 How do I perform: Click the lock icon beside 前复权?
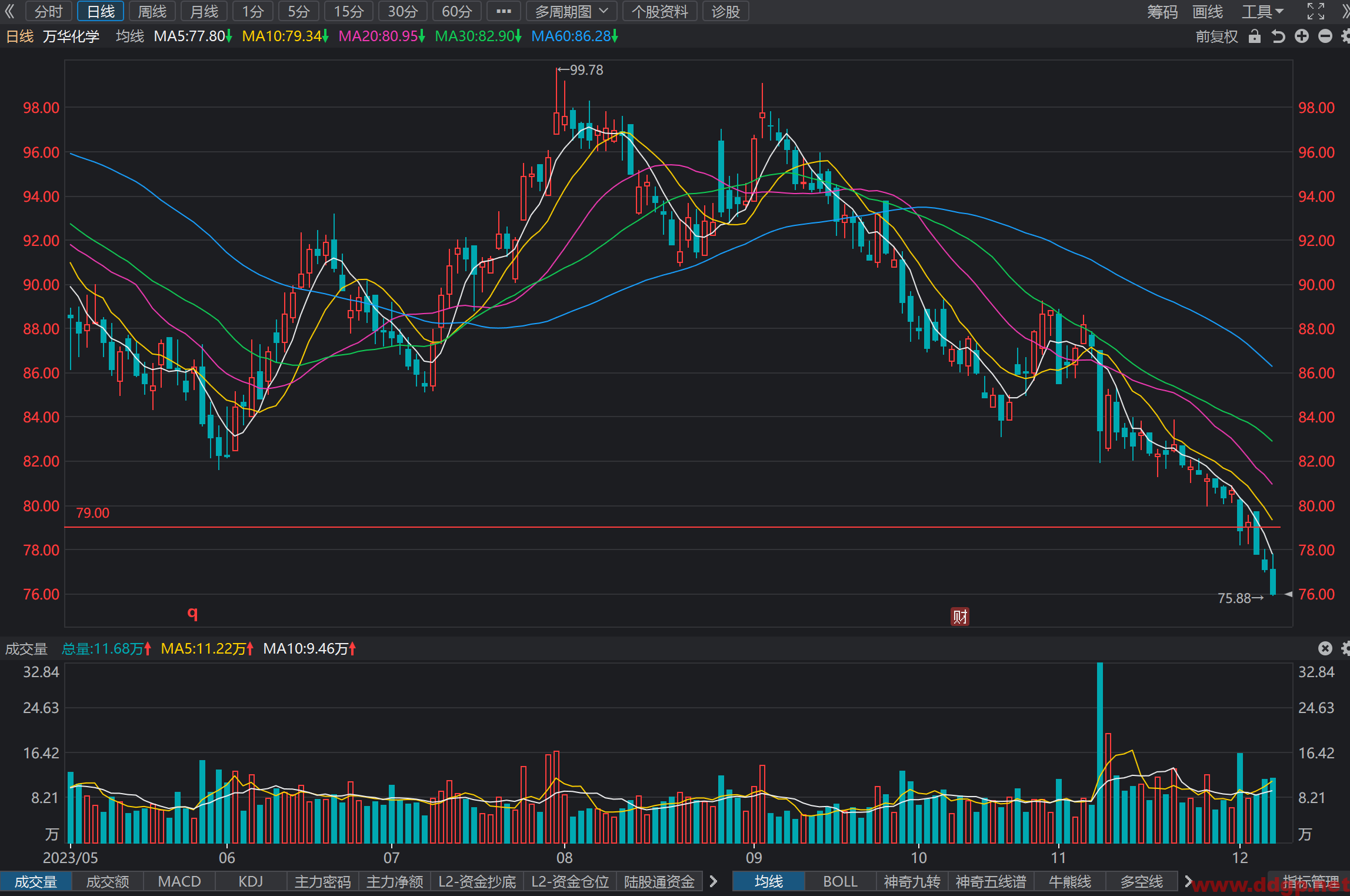[x=1255, y=36]
